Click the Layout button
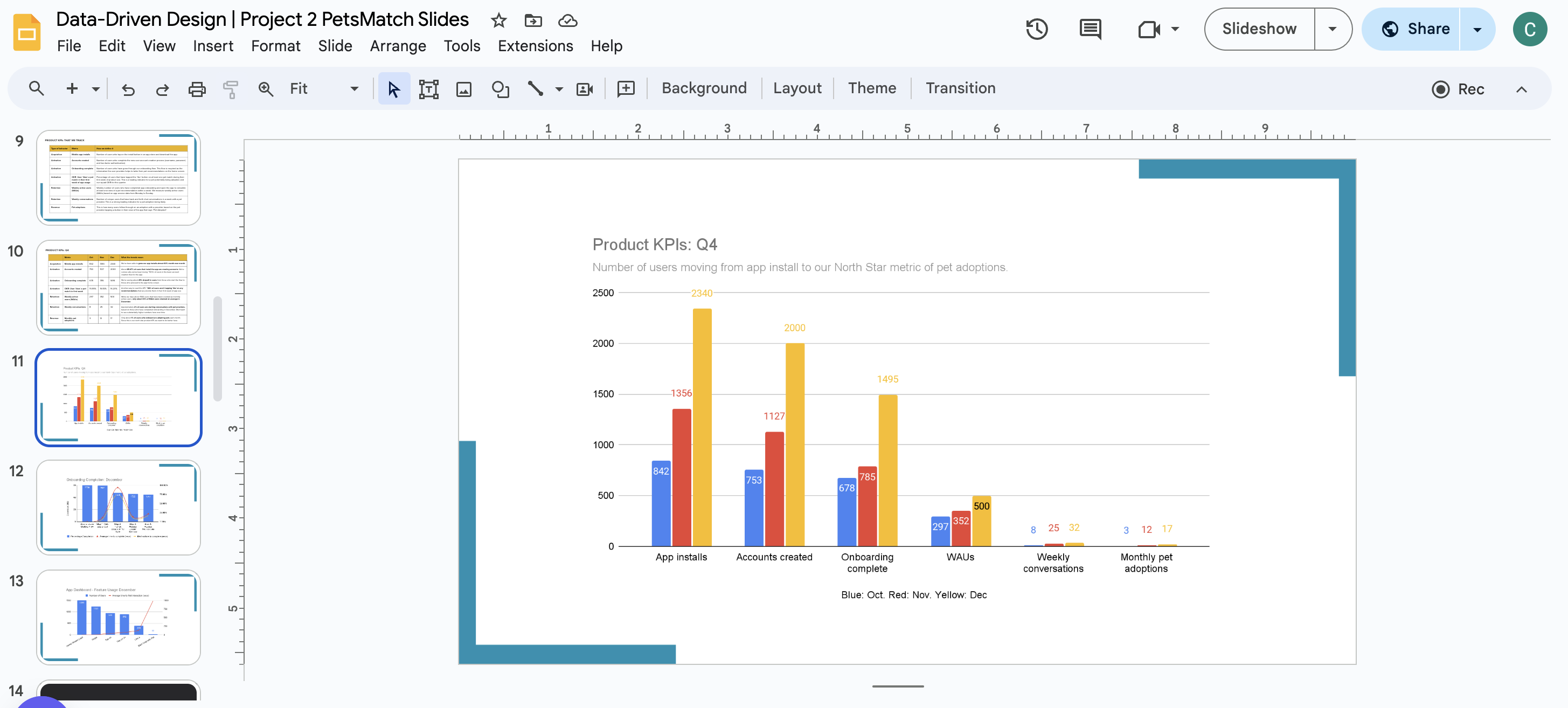Viewport: 1568px width, 708px height. [796, 87]
